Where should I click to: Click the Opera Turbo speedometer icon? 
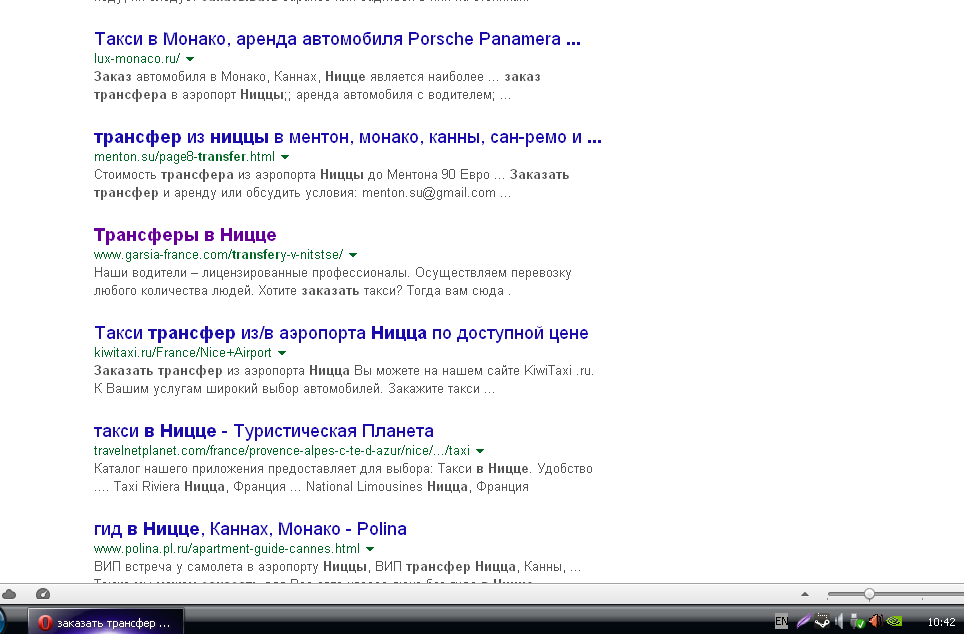(x=42, y=594)
